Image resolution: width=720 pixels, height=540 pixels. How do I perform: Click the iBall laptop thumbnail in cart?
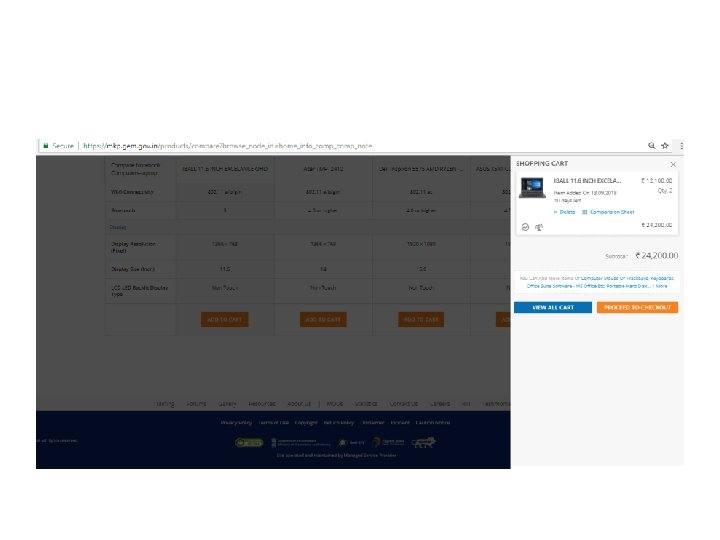(532, 188)
